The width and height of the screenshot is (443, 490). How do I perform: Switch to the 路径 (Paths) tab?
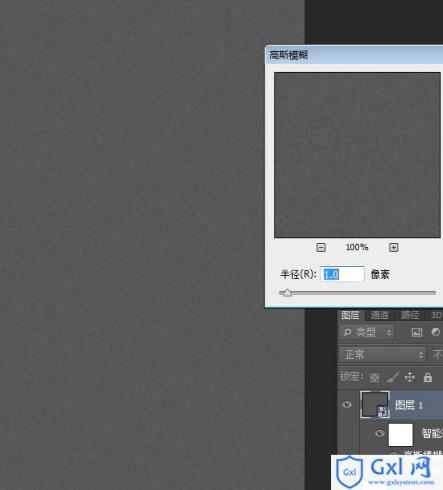410,315
